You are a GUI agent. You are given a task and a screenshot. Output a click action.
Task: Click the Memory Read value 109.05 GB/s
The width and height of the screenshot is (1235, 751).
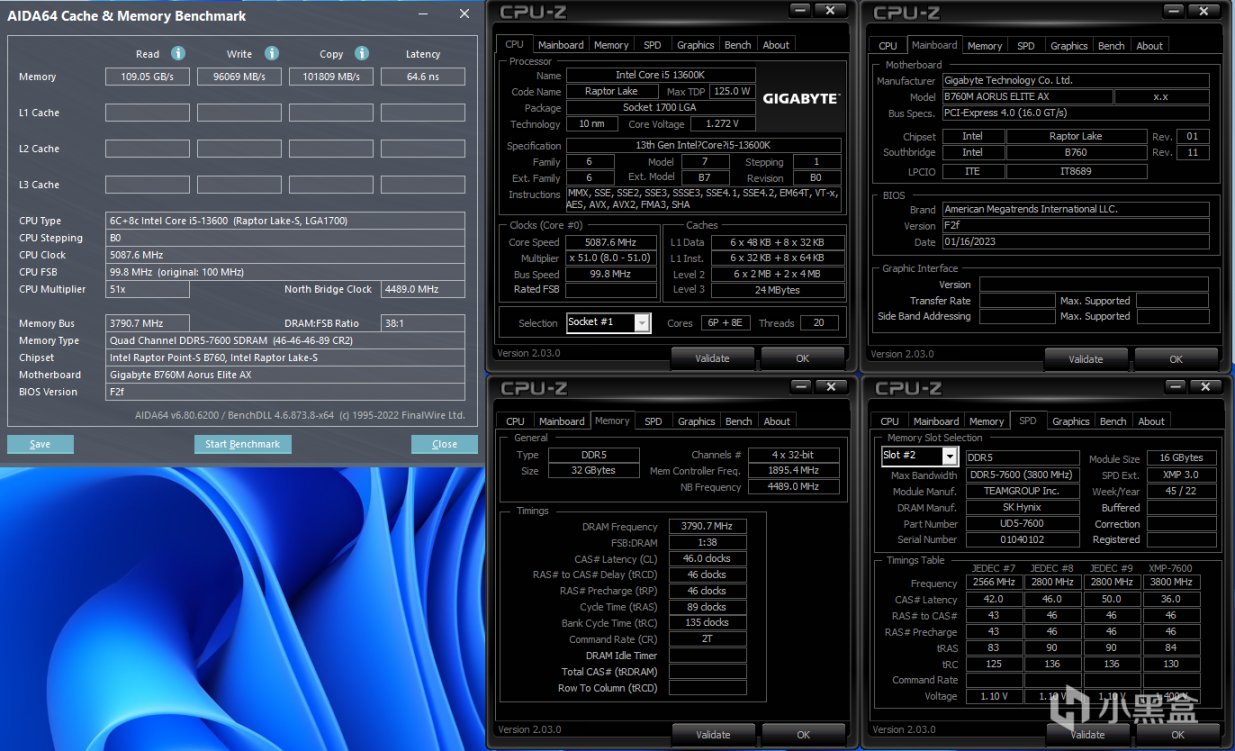[147, 77]
